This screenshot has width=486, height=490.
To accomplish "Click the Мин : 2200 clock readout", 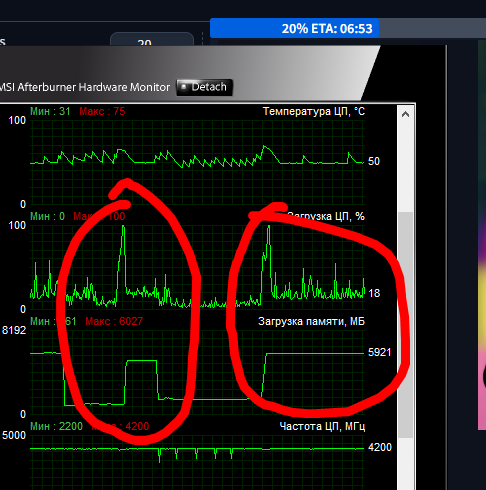I will coord(56,426).
